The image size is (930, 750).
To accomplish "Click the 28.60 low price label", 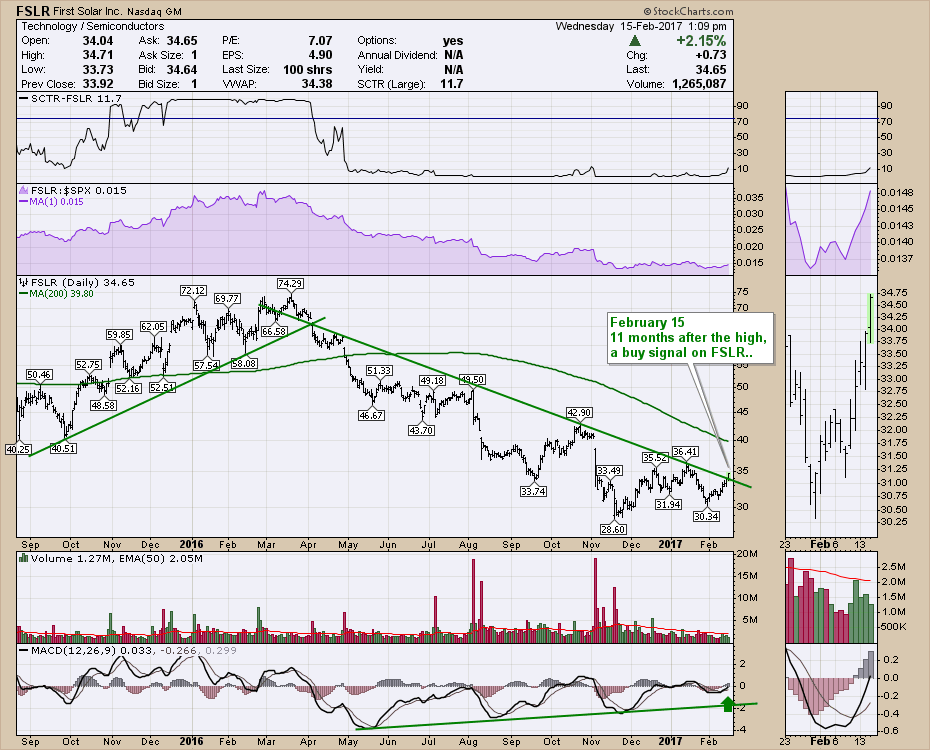I will click(613, 529).
